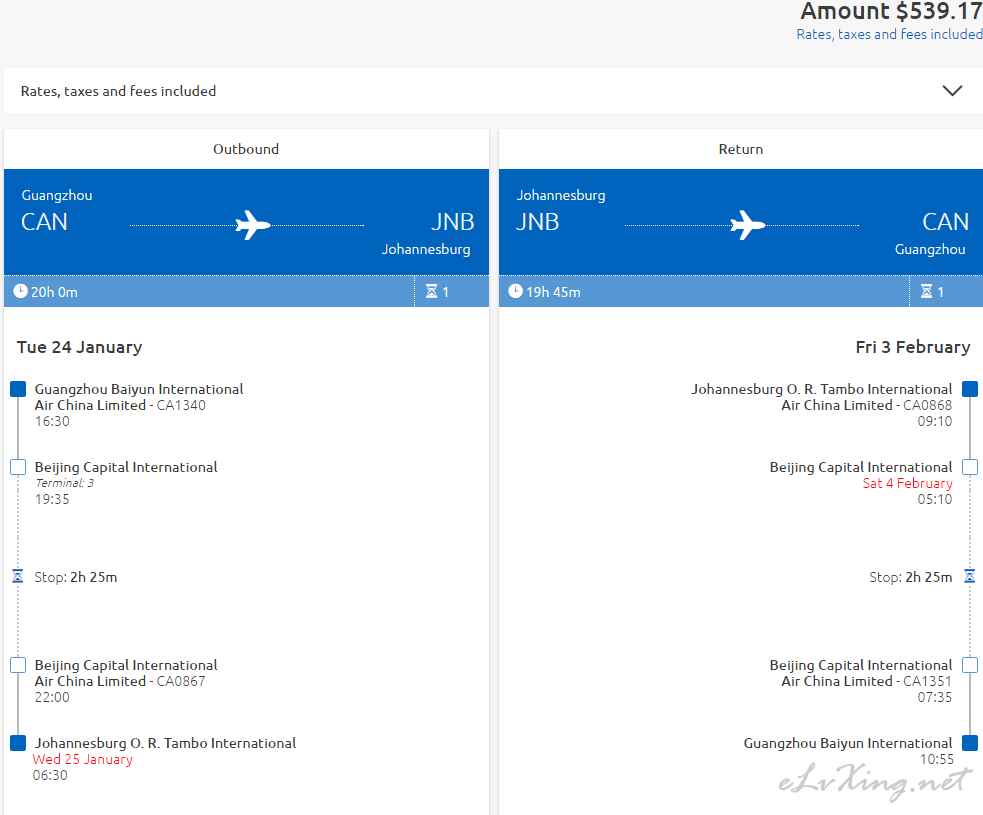
Task: Click the Guangzhou Baiyun return arrival marker
Action: (x=969, y=743)
